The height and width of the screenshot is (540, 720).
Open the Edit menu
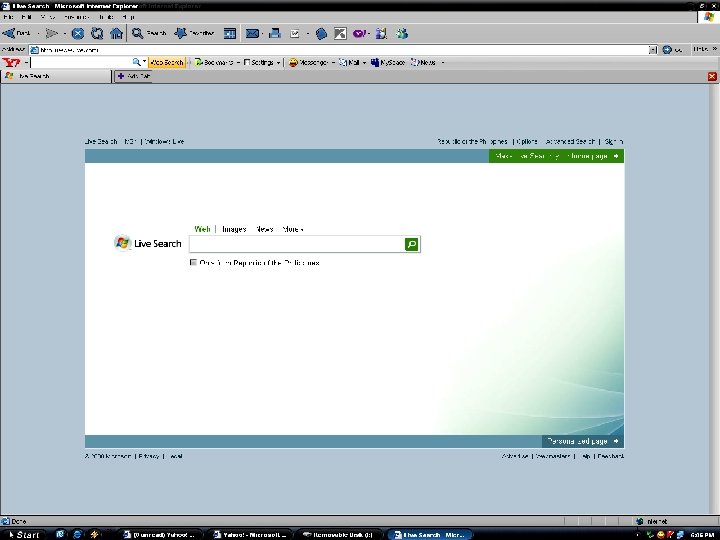click(26, 17)
